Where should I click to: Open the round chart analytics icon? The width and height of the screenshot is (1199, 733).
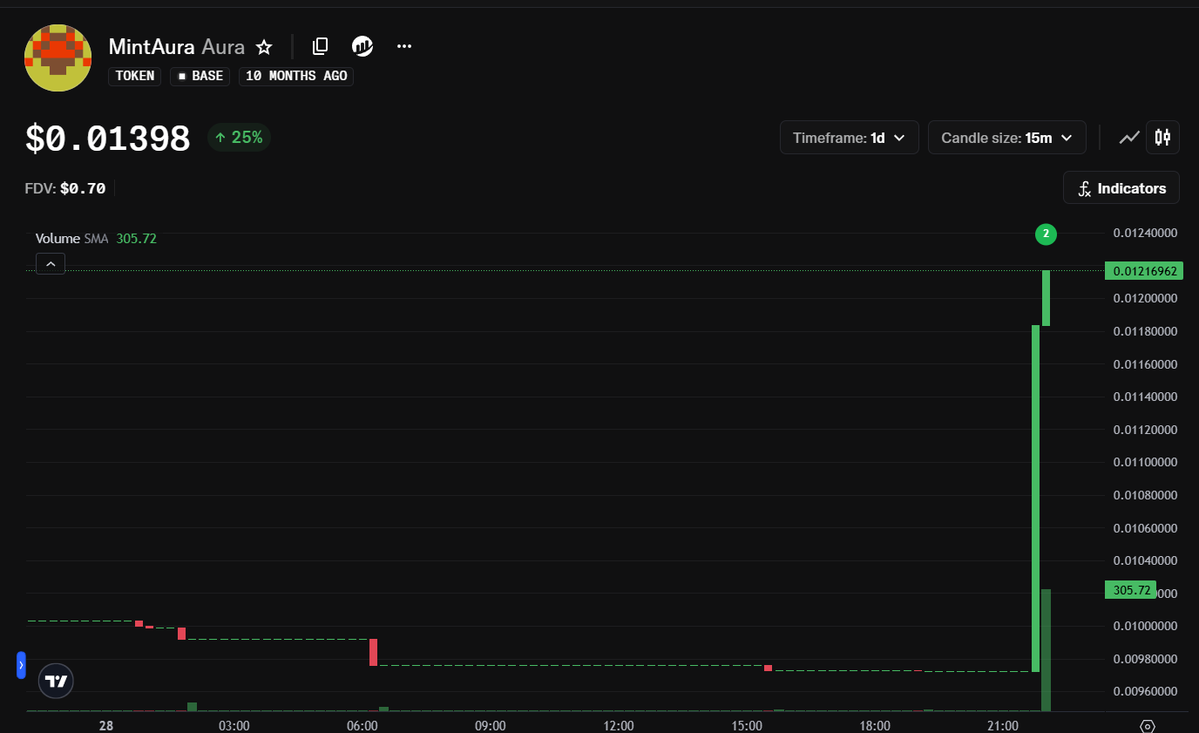362,47
